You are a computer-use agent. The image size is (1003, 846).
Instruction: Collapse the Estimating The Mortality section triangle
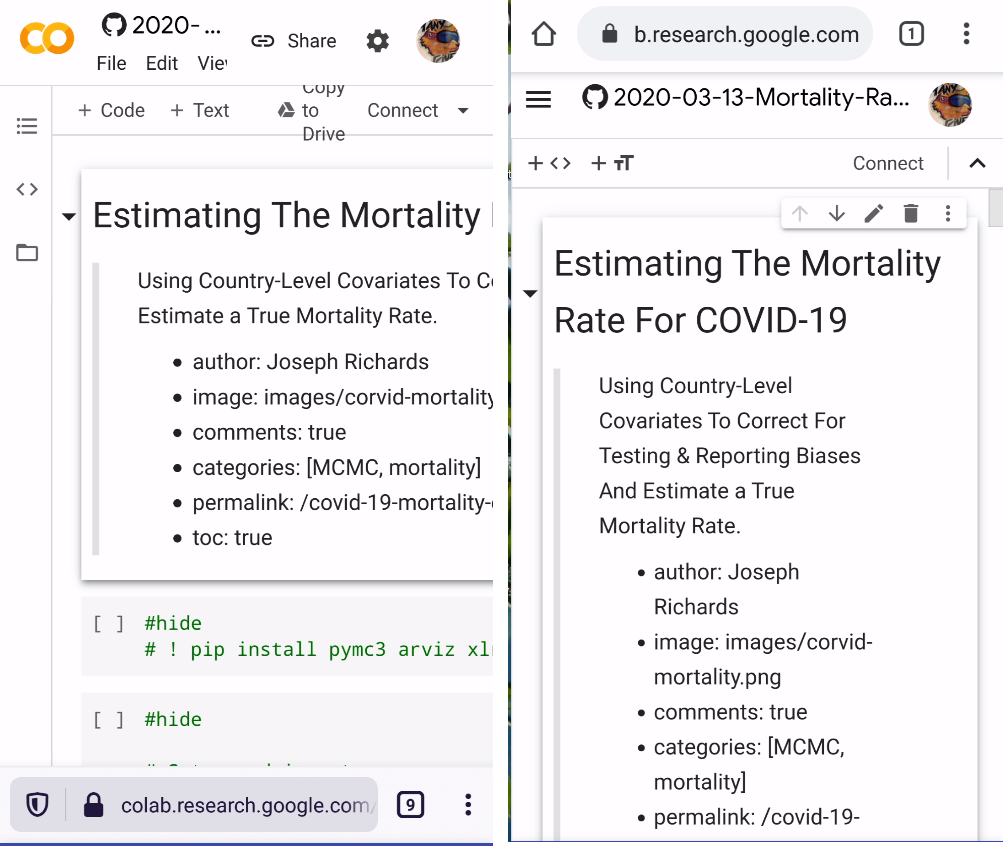pos(68,216)
